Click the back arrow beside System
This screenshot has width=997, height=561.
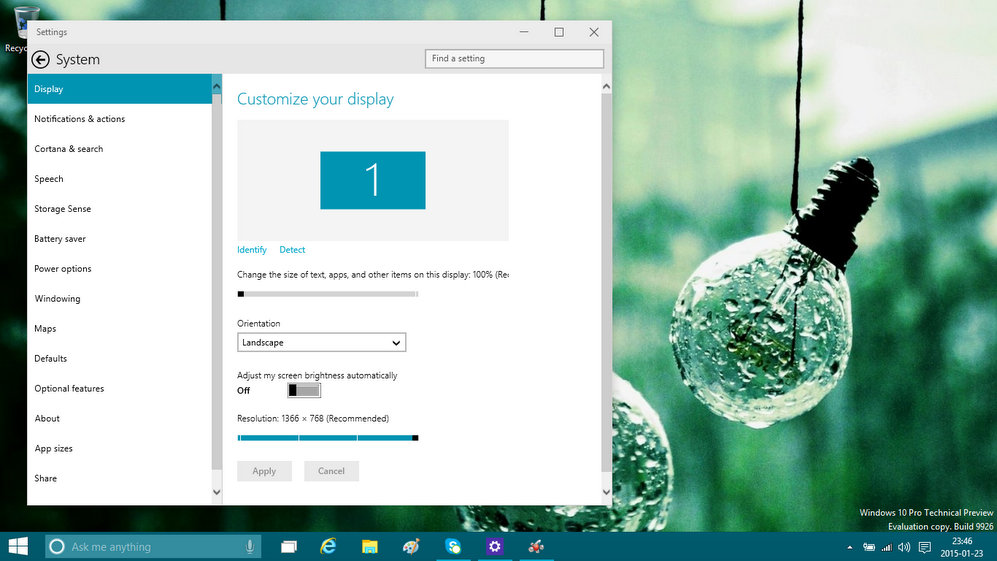tap(41, 60)
